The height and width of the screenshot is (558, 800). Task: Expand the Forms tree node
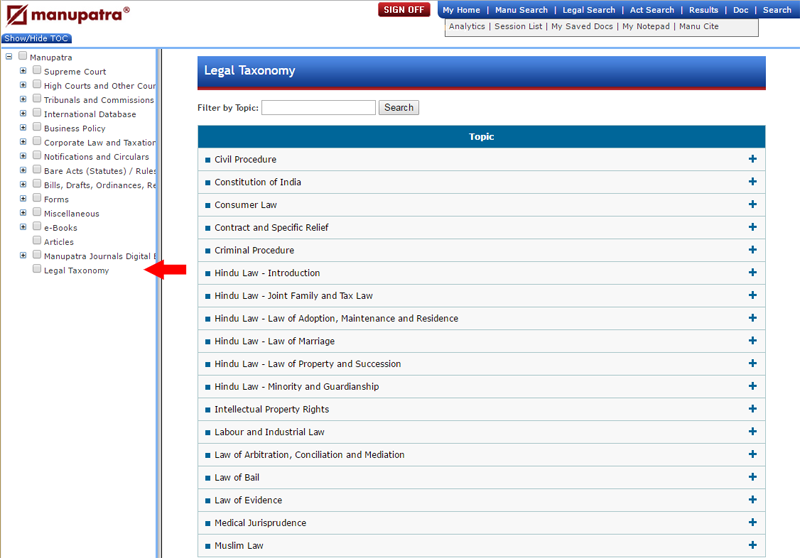pos(23,198)
